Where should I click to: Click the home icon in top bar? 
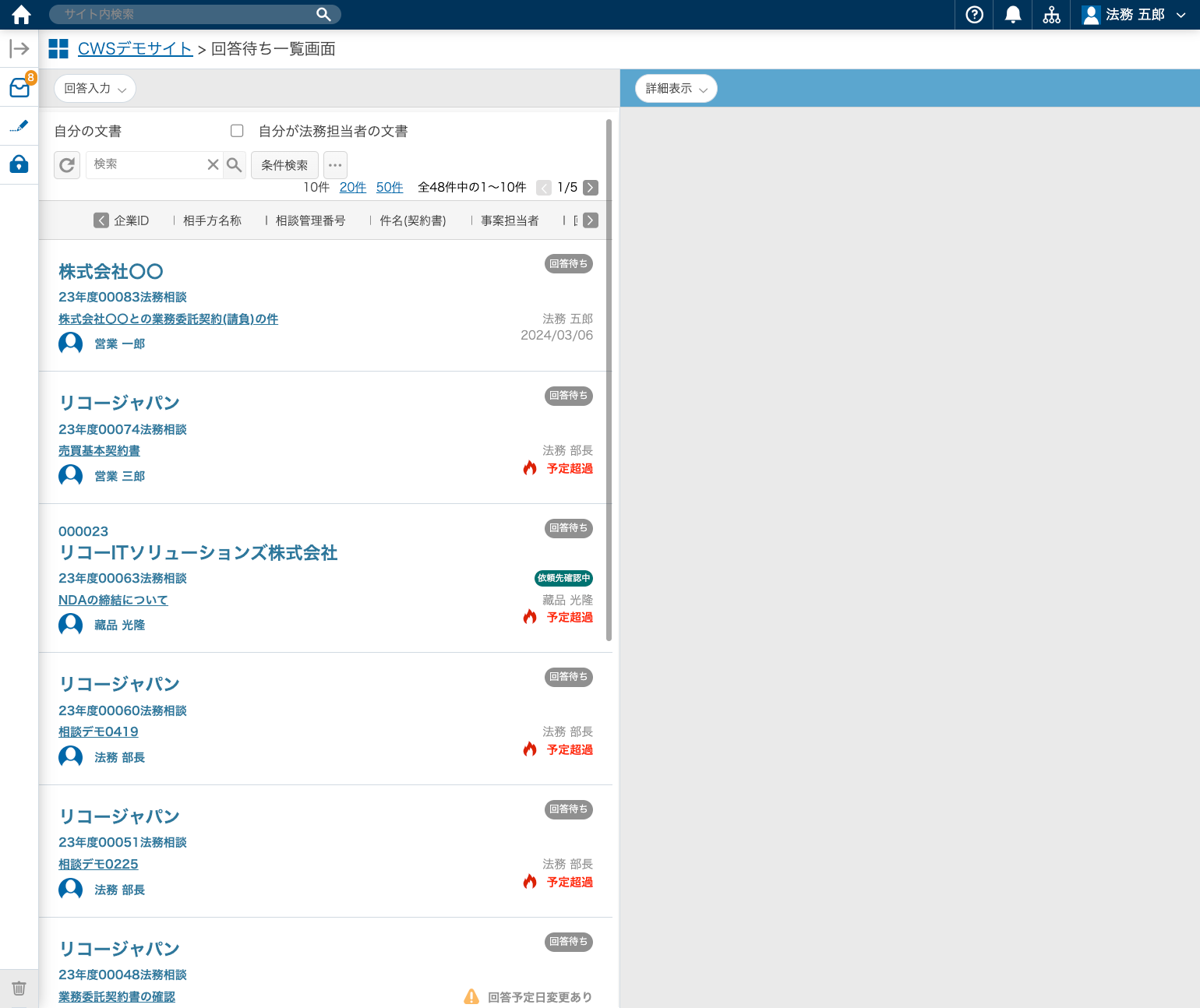[x=21, y=15]
